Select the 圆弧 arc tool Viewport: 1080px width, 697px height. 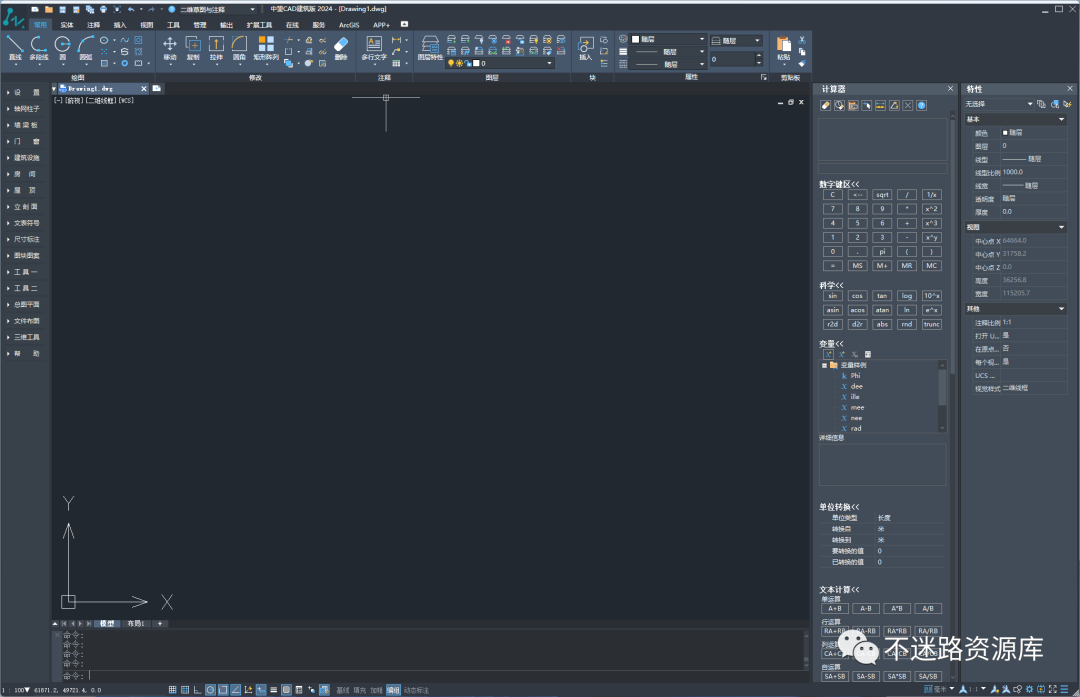coord(85,48)
